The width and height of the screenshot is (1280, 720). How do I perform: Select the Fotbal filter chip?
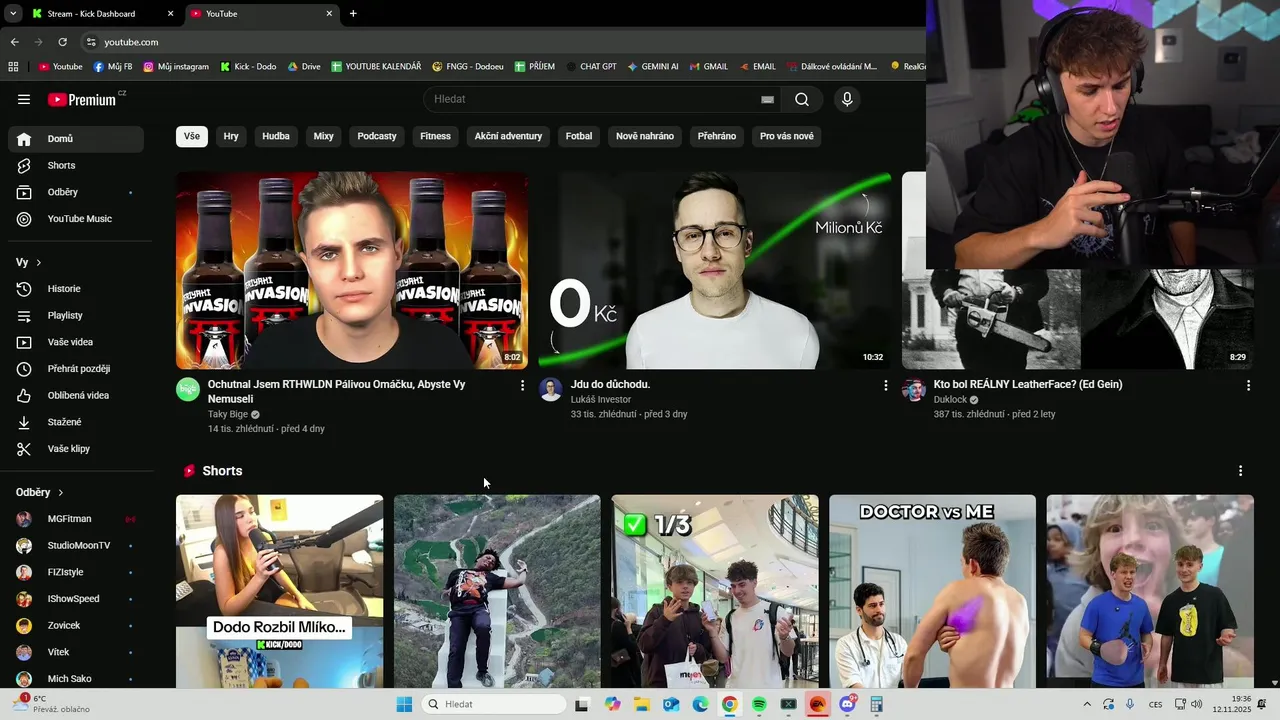coord(579,136)
